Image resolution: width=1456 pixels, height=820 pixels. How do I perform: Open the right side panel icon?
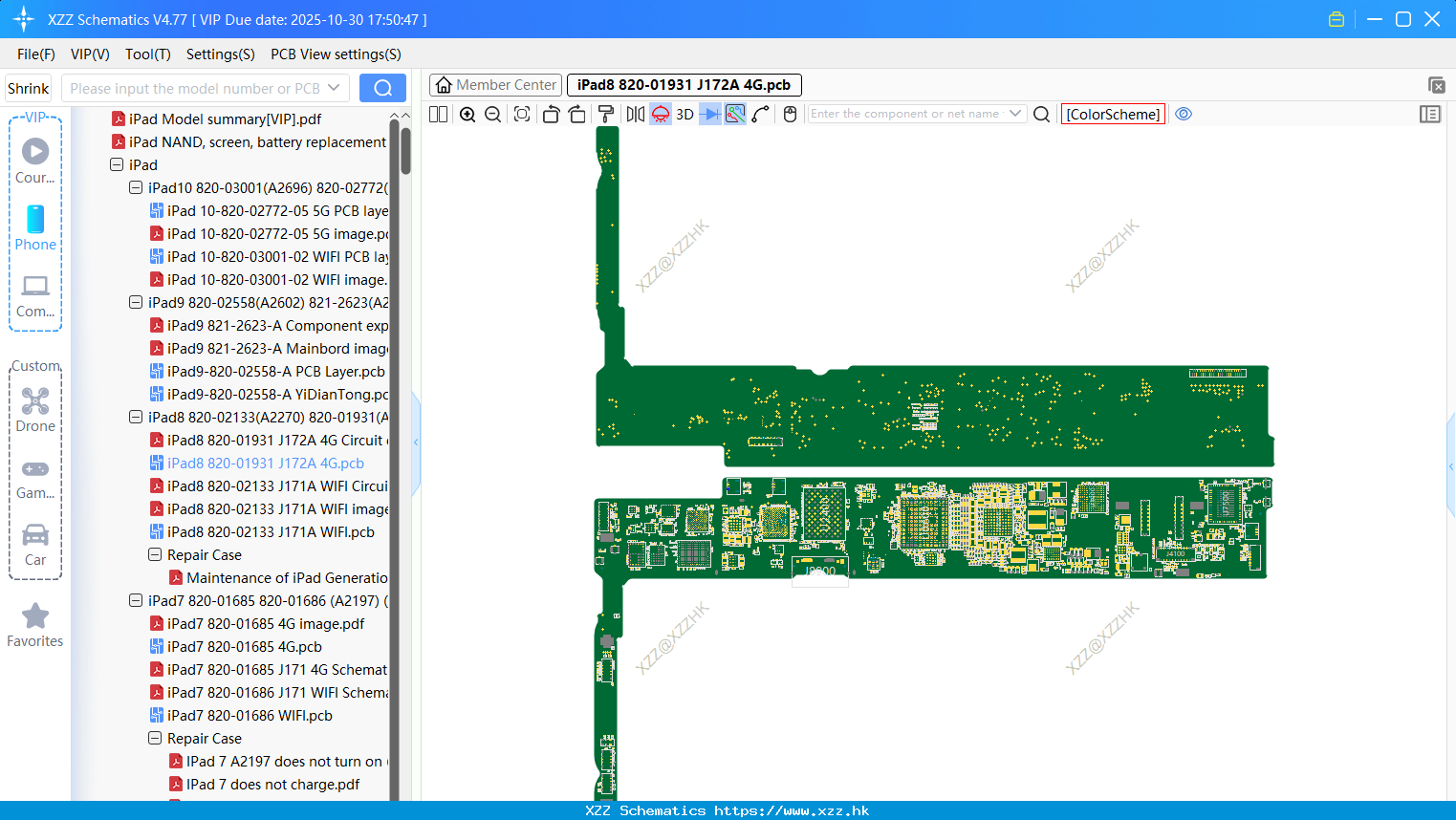click(1430, 114)
